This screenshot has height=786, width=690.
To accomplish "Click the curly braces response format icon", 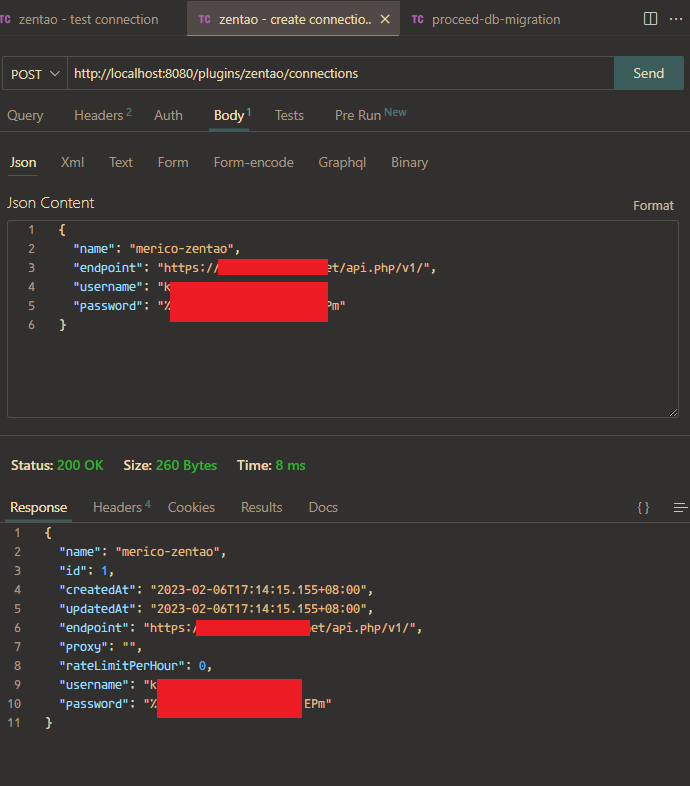I will point(643,507).
